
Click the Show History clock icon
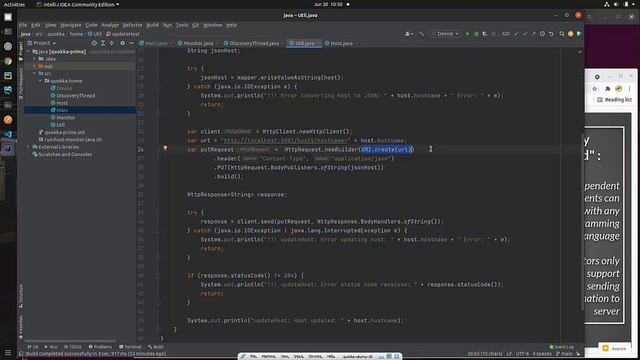542,34
